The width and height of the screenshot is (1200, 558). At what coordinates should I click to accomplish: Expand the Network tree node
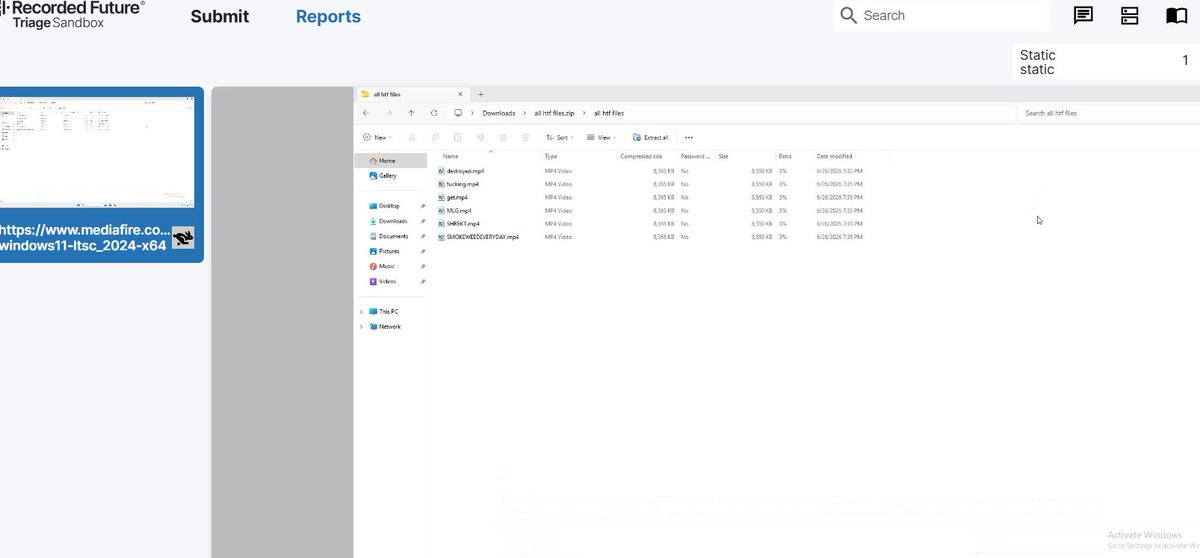[361, 326]
